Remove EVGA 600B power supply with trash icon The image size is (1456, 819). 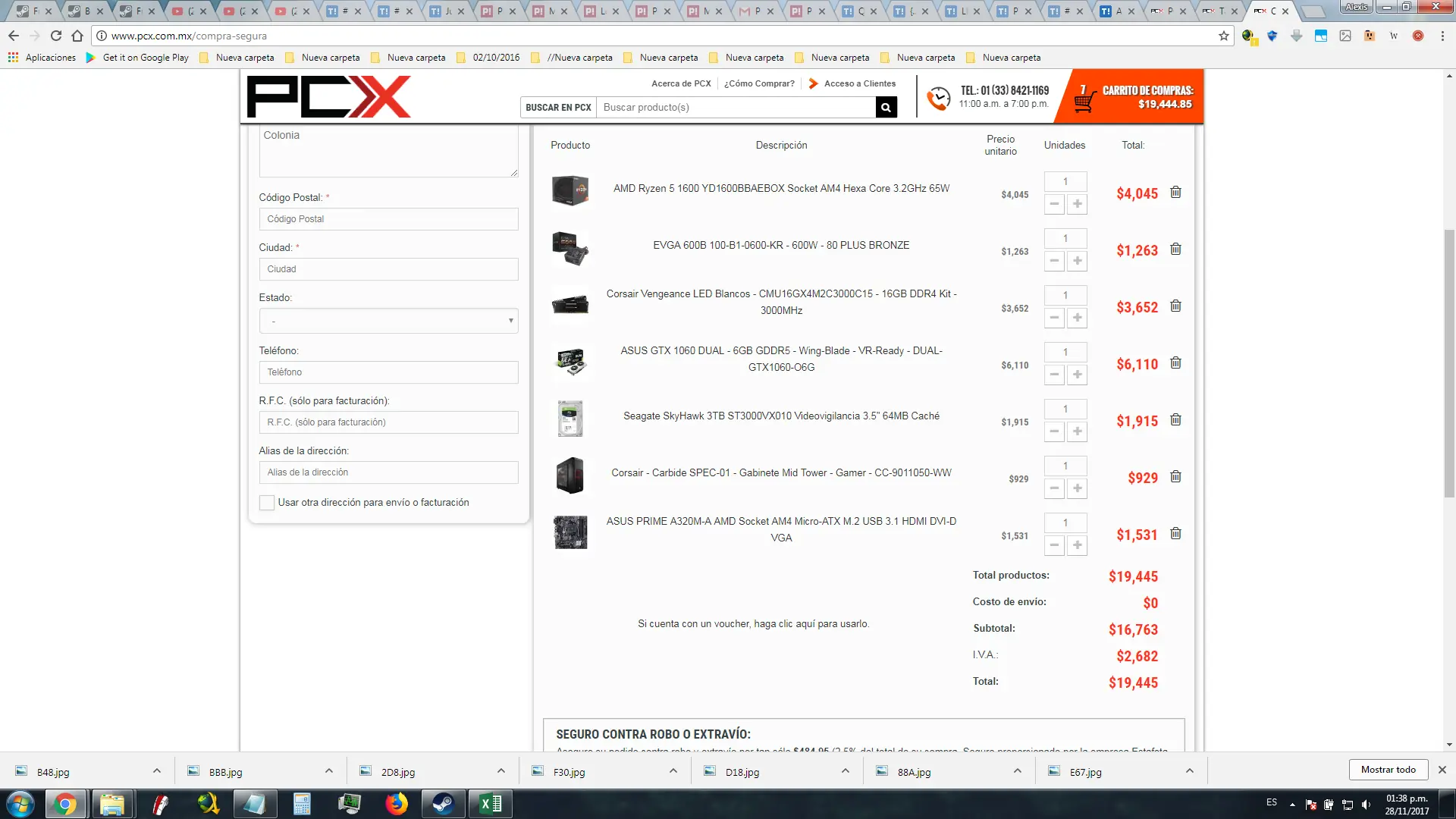click(x=1175, y=249)
